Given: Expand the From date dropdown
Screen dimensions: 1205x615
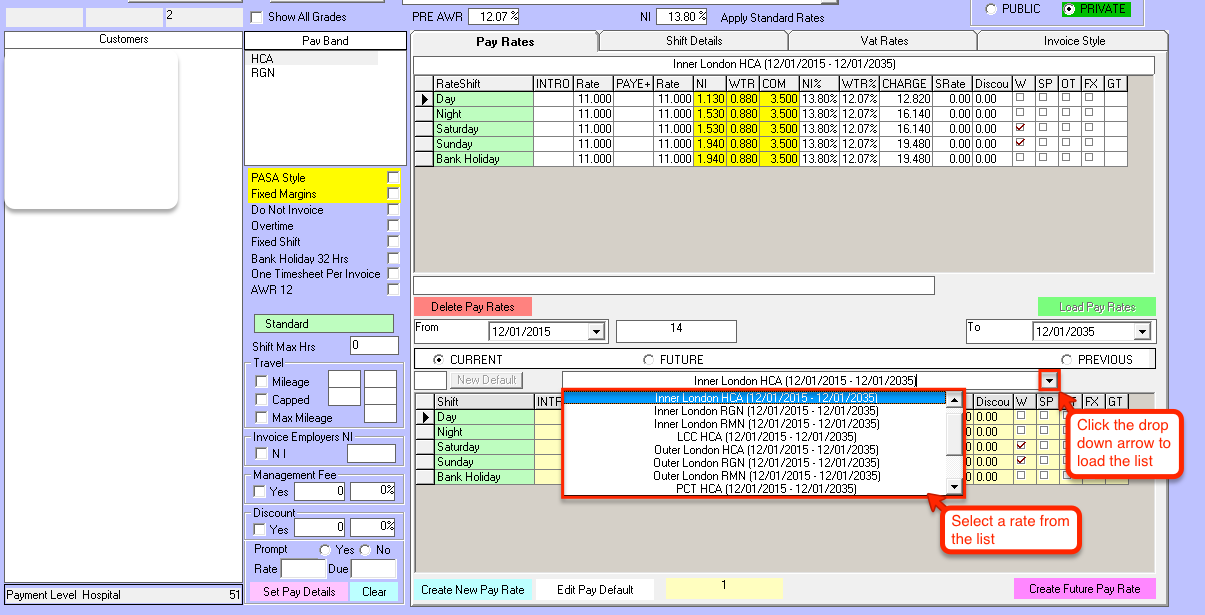Looking at the screenshot, I should pos(597,332).
